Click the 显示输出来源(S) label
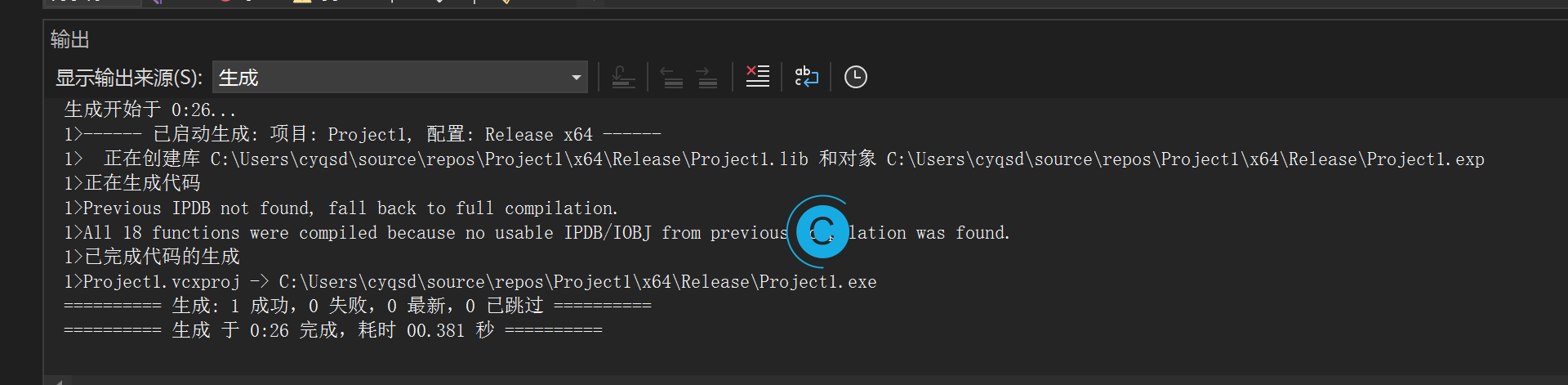 pyautogui.click(x=128, y=78)
